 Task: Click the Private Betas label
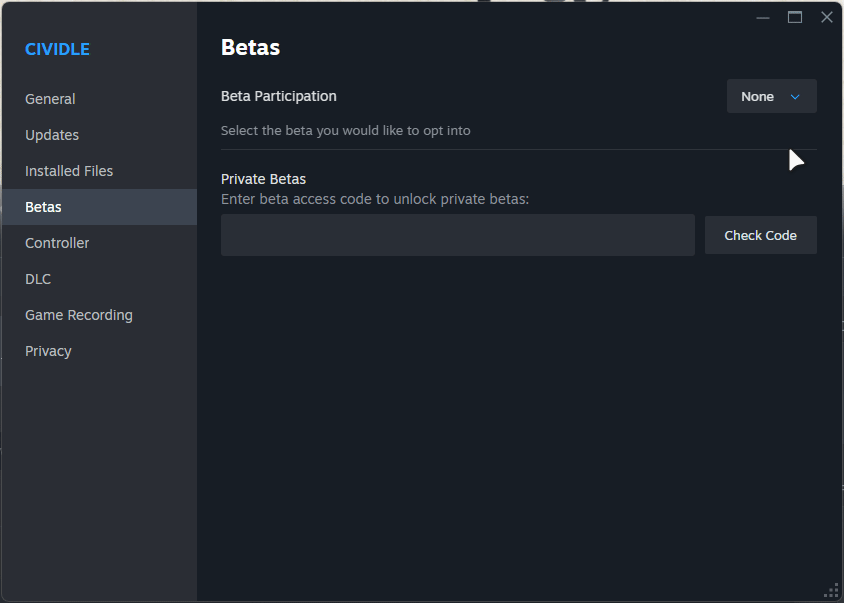click(263, 179)
